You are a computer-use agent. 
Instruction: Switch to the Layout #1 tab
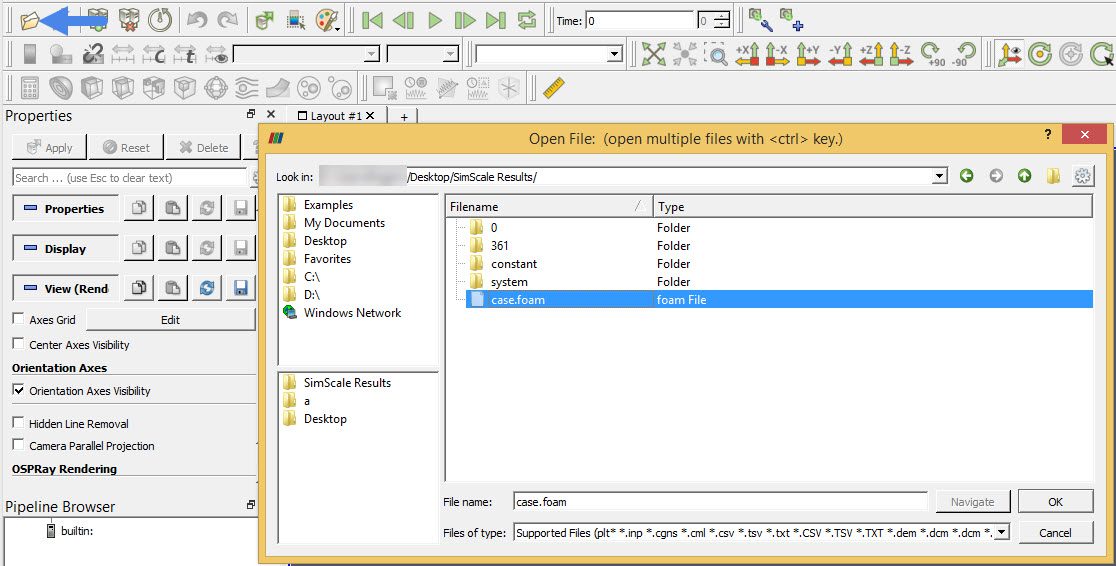[x=335, y=116]
